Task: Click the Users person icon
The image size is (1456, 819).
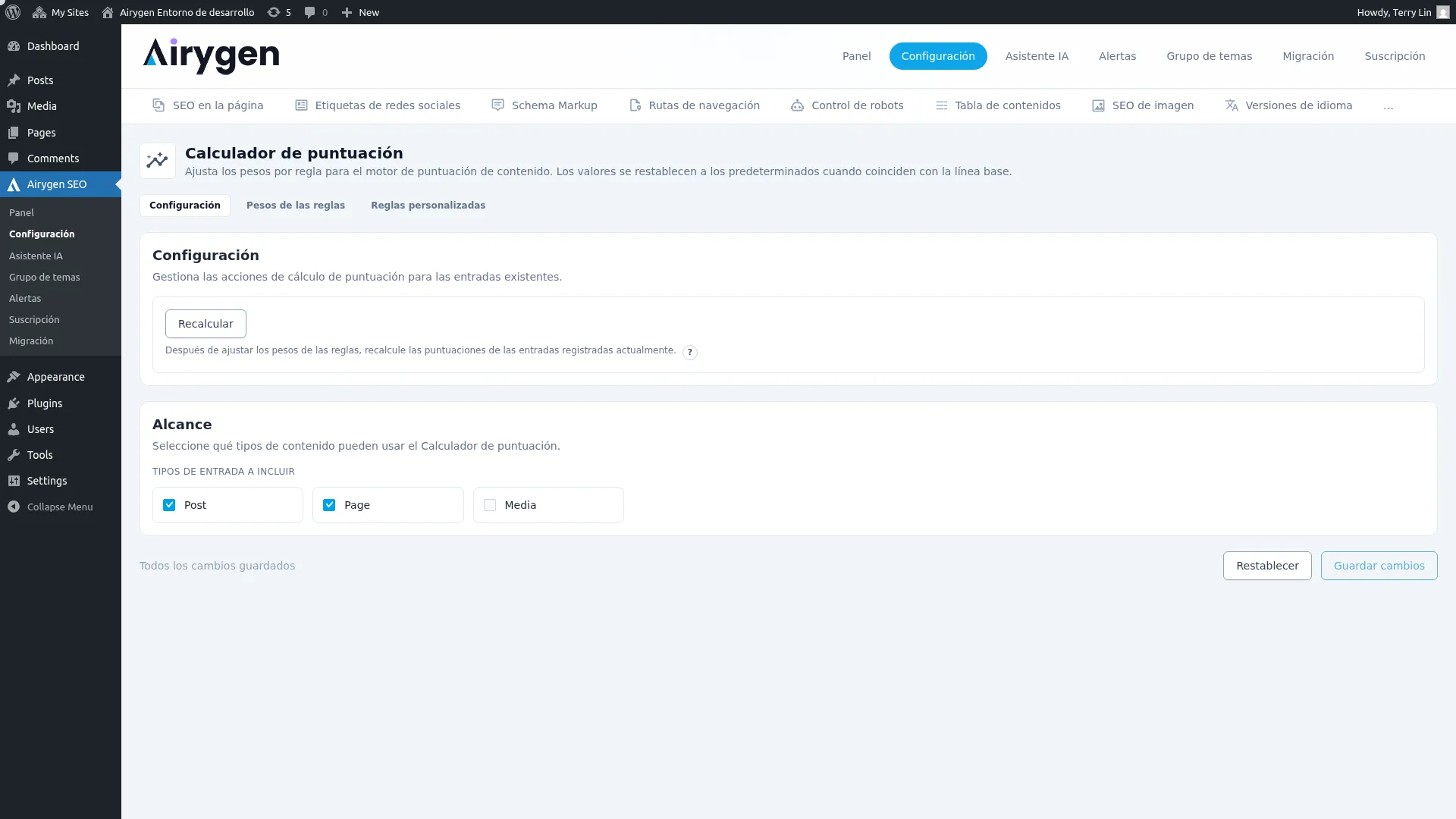Action: point(14,429)
